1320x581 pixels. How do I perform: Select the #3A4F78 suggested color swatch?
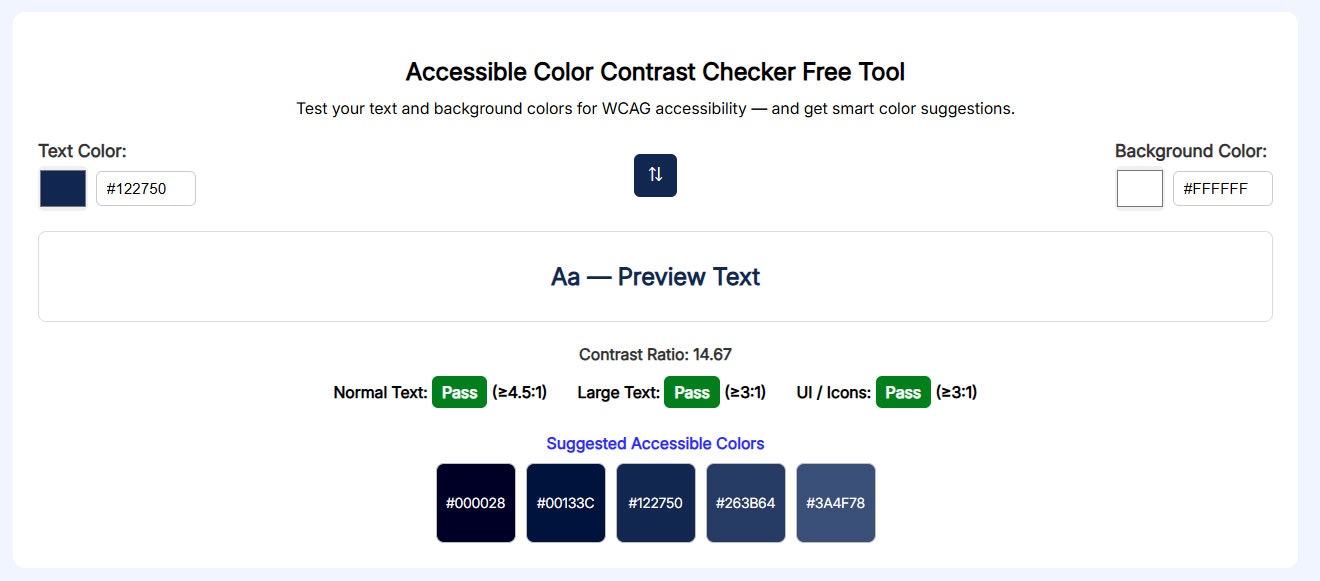tap(835, 503)
